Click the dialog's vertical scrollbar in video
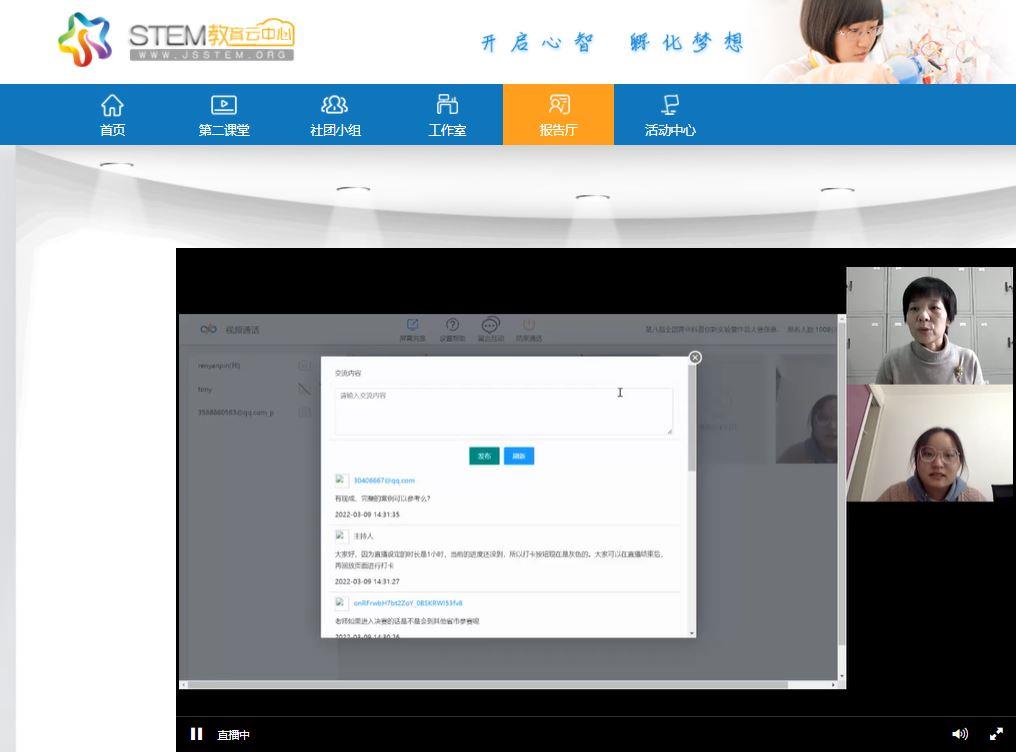 692,418
